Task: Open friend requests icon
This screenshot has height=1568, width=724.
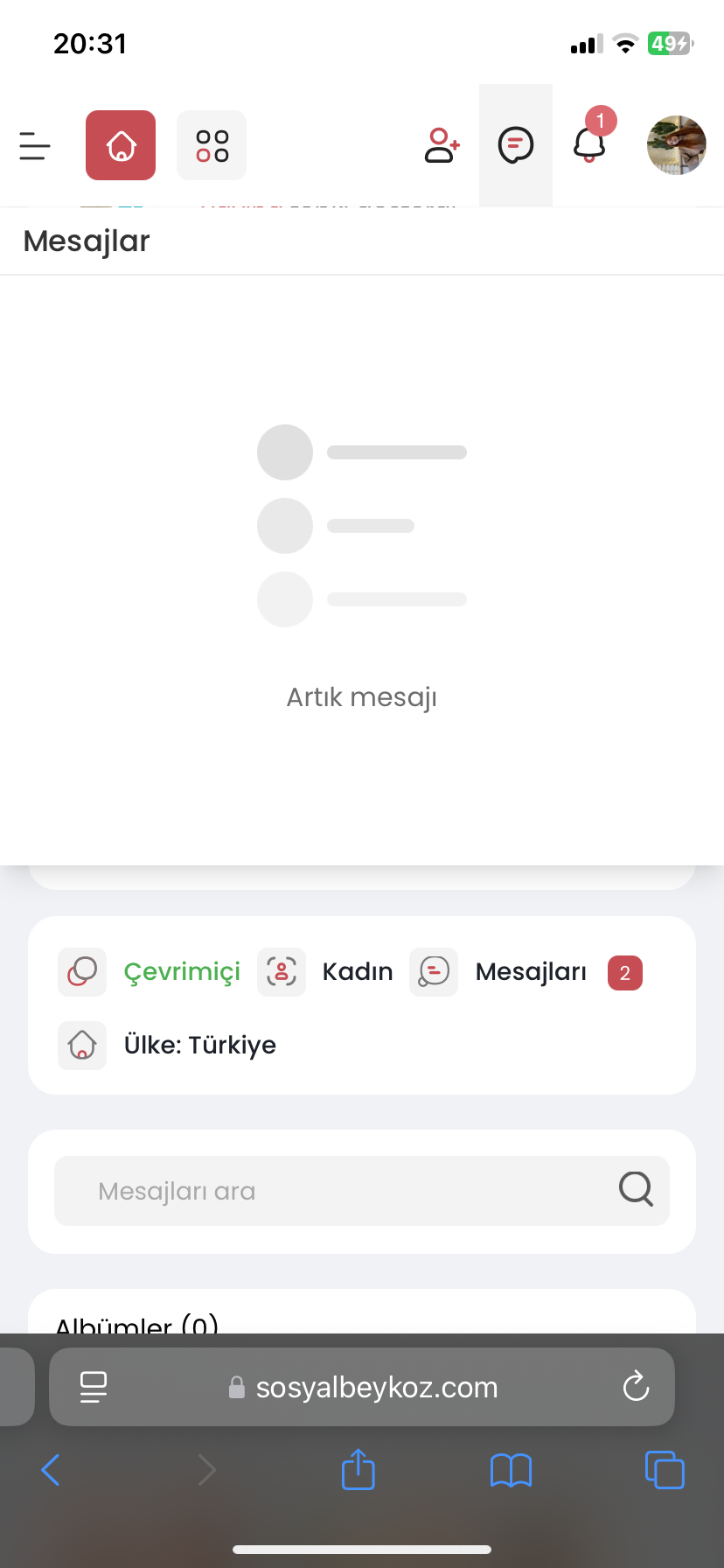Action: (x=442, y=145)
